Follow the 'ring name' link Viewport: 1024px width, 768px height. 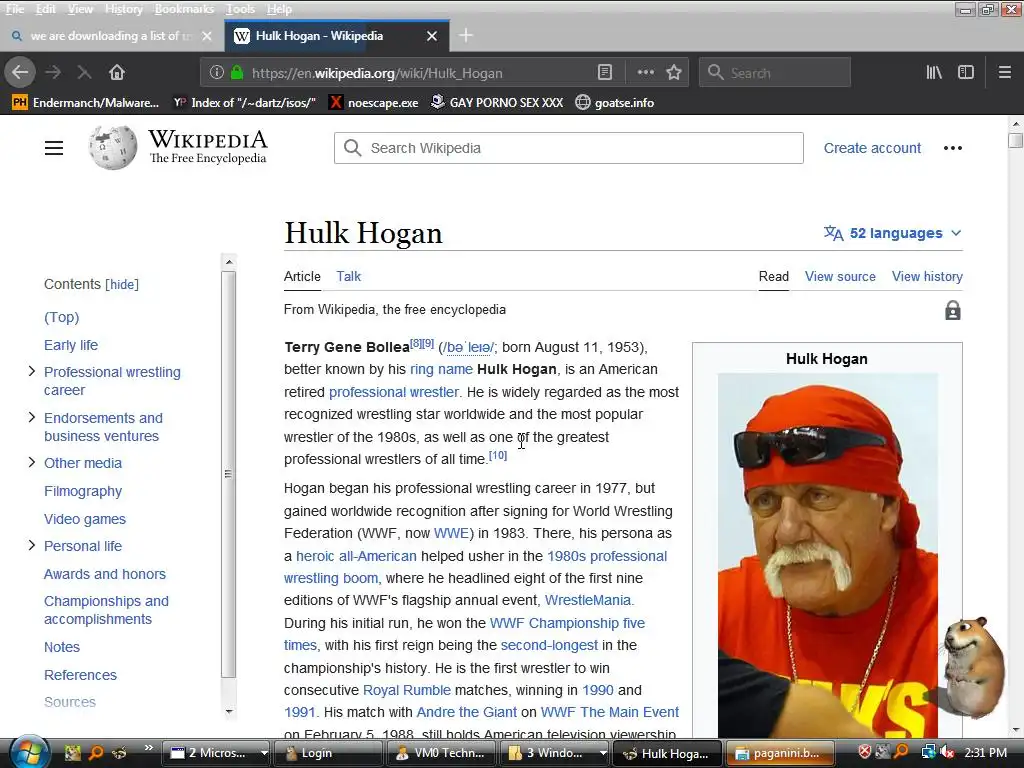(441, 369)
